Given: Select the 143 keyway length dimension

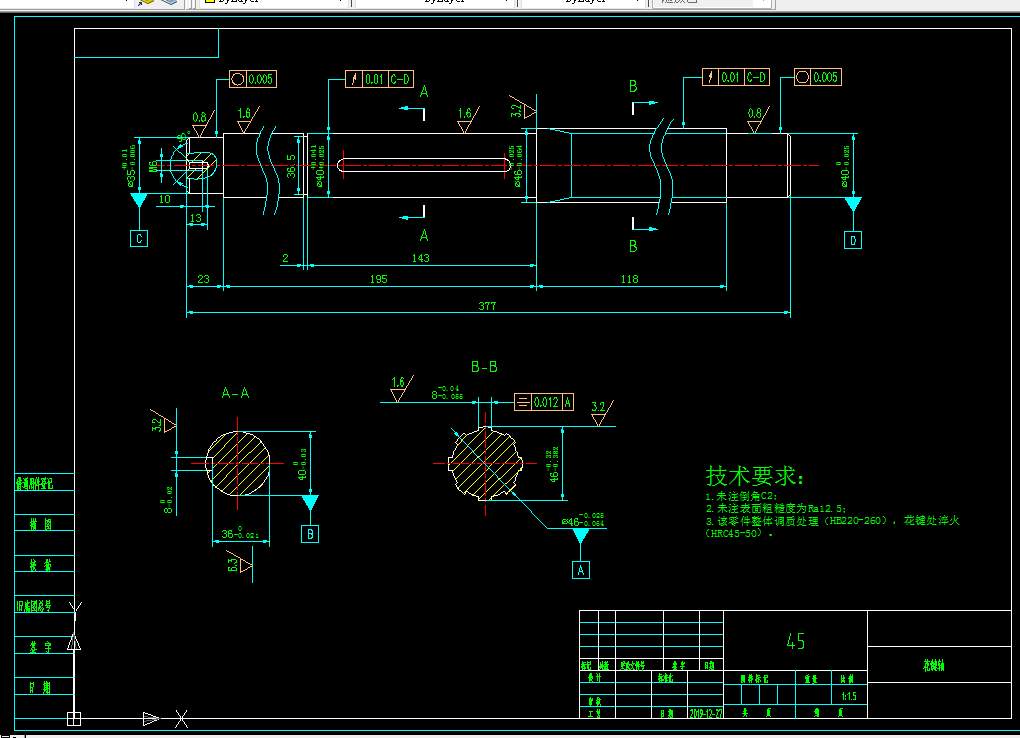Looking at the screenshot, I should click(420, 258).
